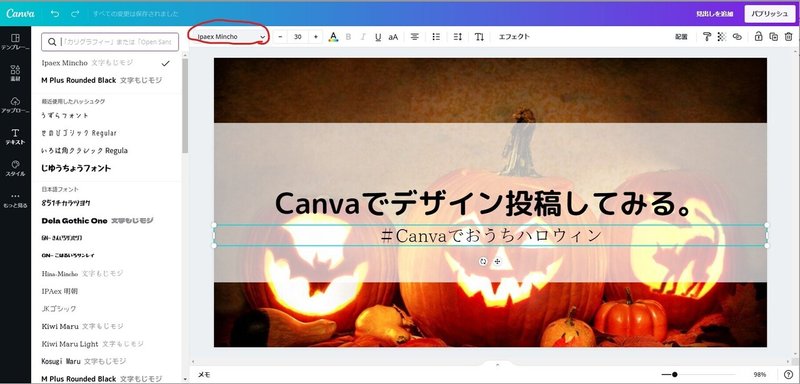Viewport: 800px width, 384px height.
Task: Select the checked Ipaex Mincho font
Action: click(x=106, y=63)
